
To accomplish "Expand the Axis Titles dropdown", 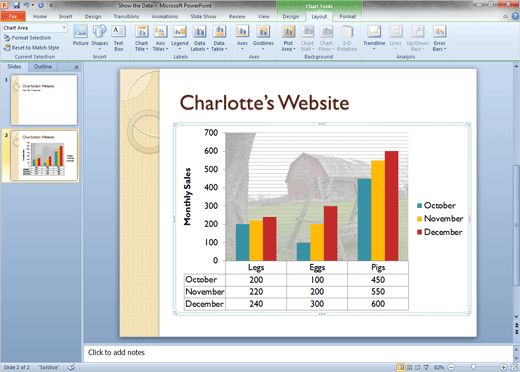I will pos(160,38).
